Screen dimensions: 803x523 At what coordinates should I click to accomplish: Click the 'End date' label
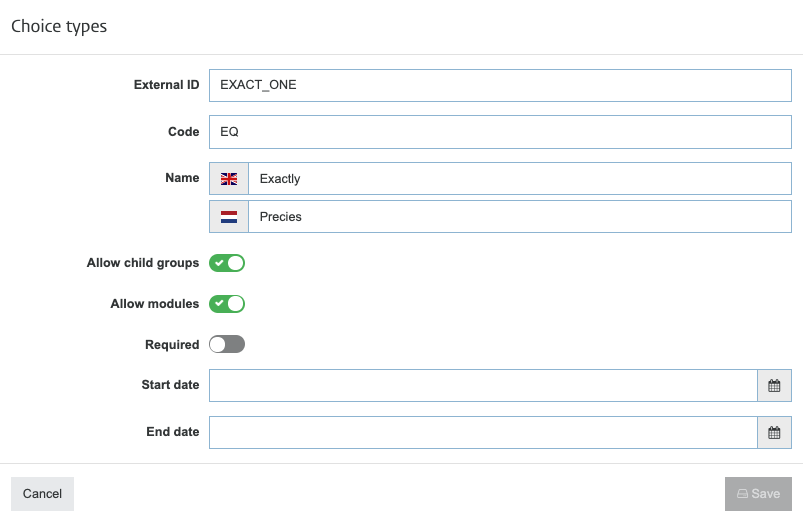click(173, 432)
